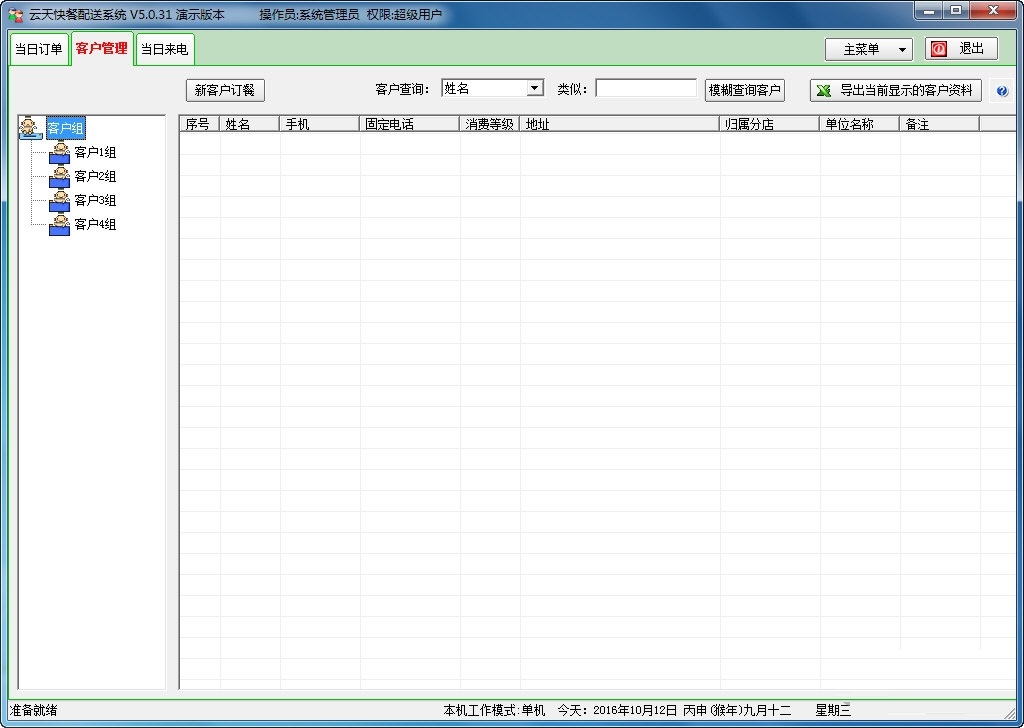Click the 客户2组 group icon
Screen dimensions: 1024x728
[x=59, y=176]
